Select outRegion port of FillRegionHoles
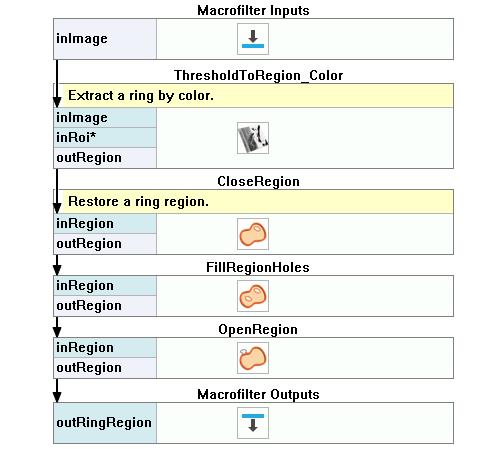Screen dimensions: 500x449 [x=105, y=306]
